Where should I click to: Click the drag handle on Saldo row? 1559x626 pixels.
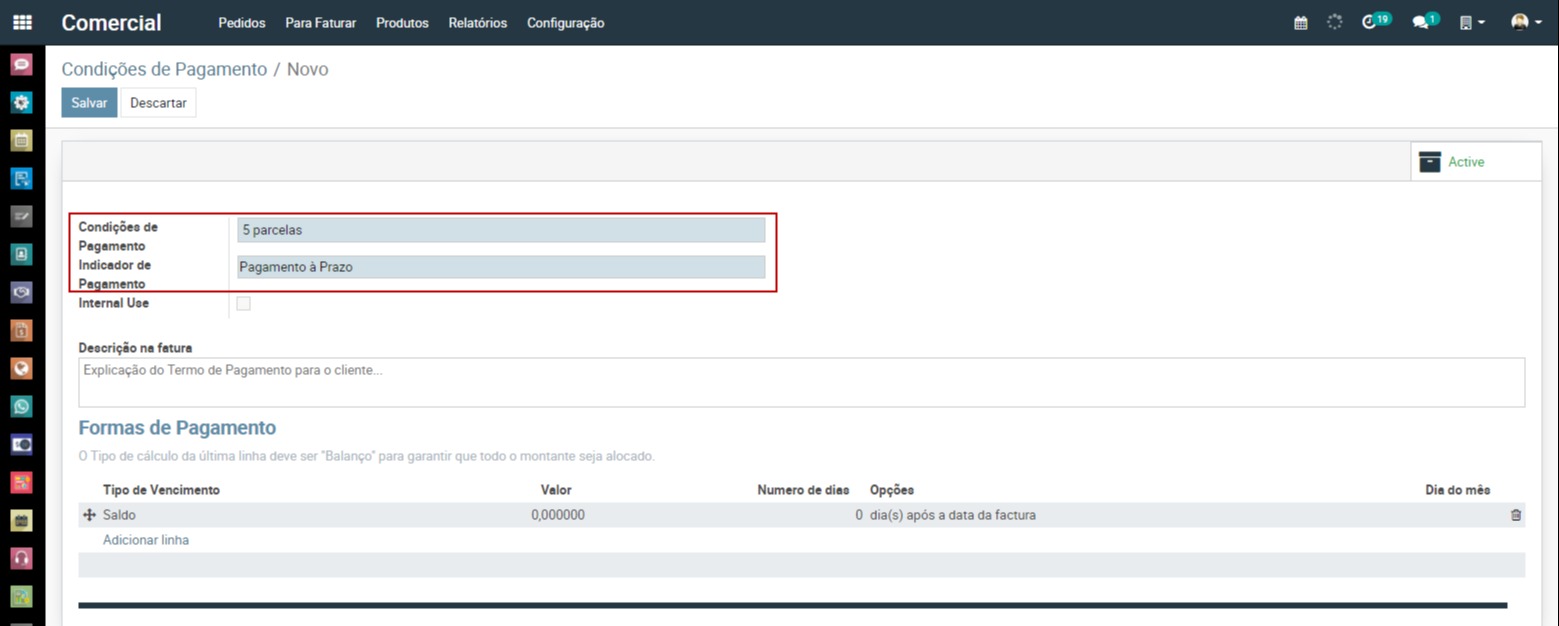click(x=89, y=515)
